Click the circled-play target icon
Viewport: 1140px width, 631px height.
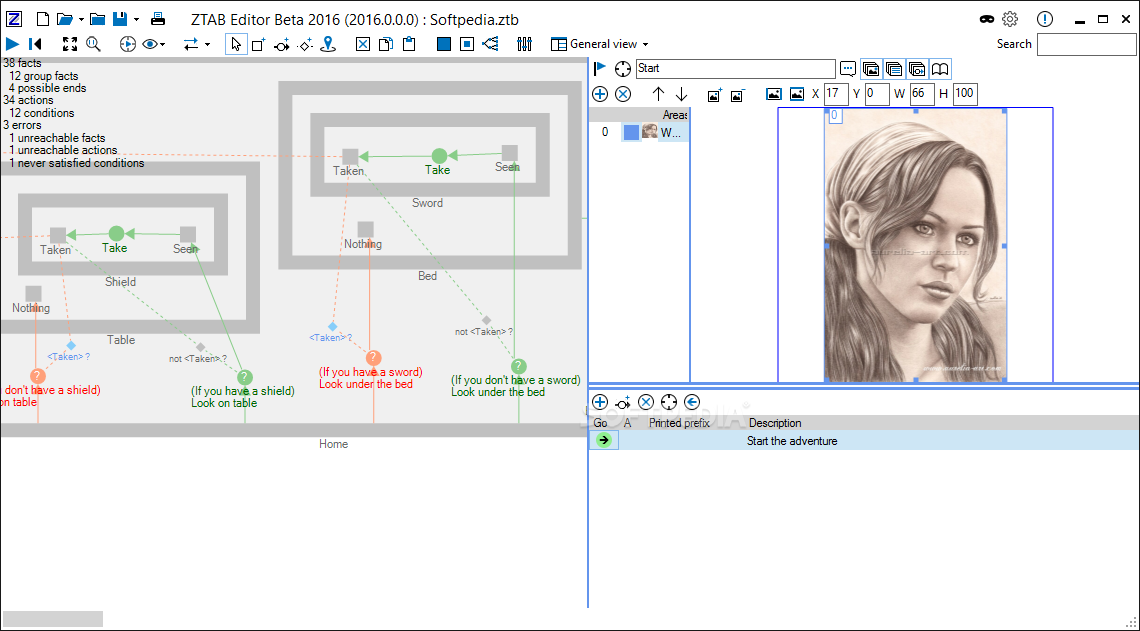(127, 44)
